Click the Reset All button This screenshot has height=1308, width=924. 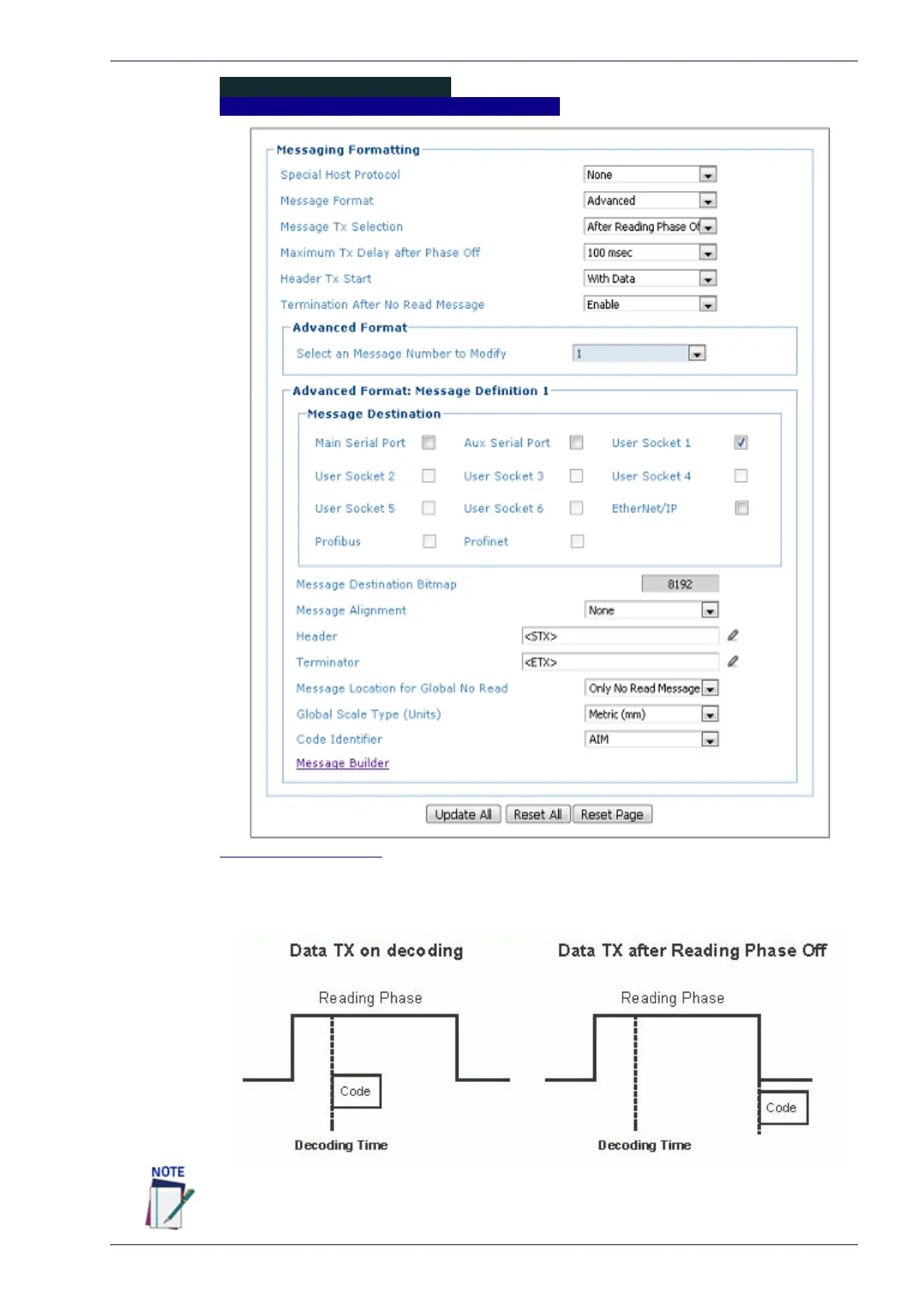click(x=537, y=814)
